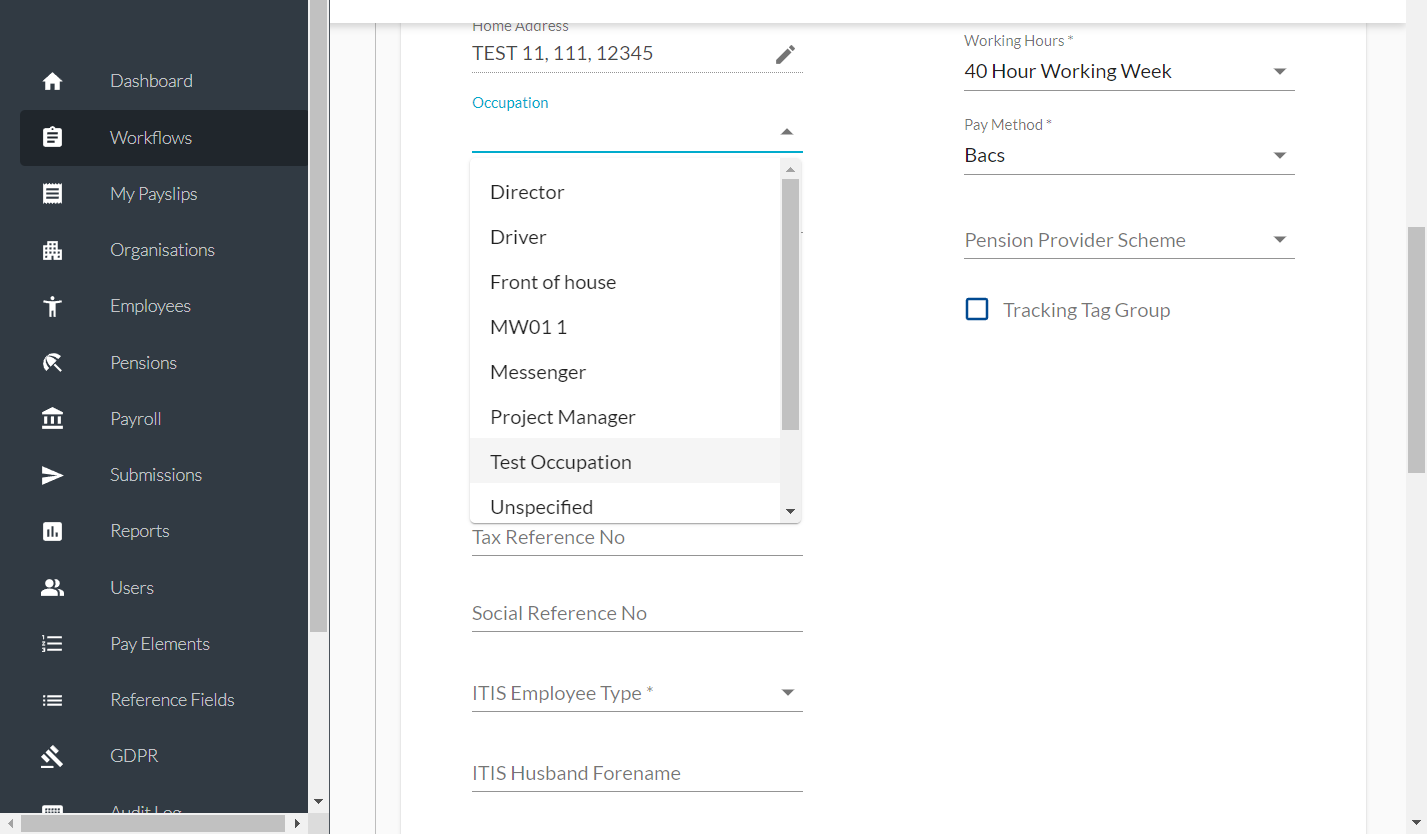Click the Pensions umbrella icon
1427x834 pixels.
coord(53,363)
